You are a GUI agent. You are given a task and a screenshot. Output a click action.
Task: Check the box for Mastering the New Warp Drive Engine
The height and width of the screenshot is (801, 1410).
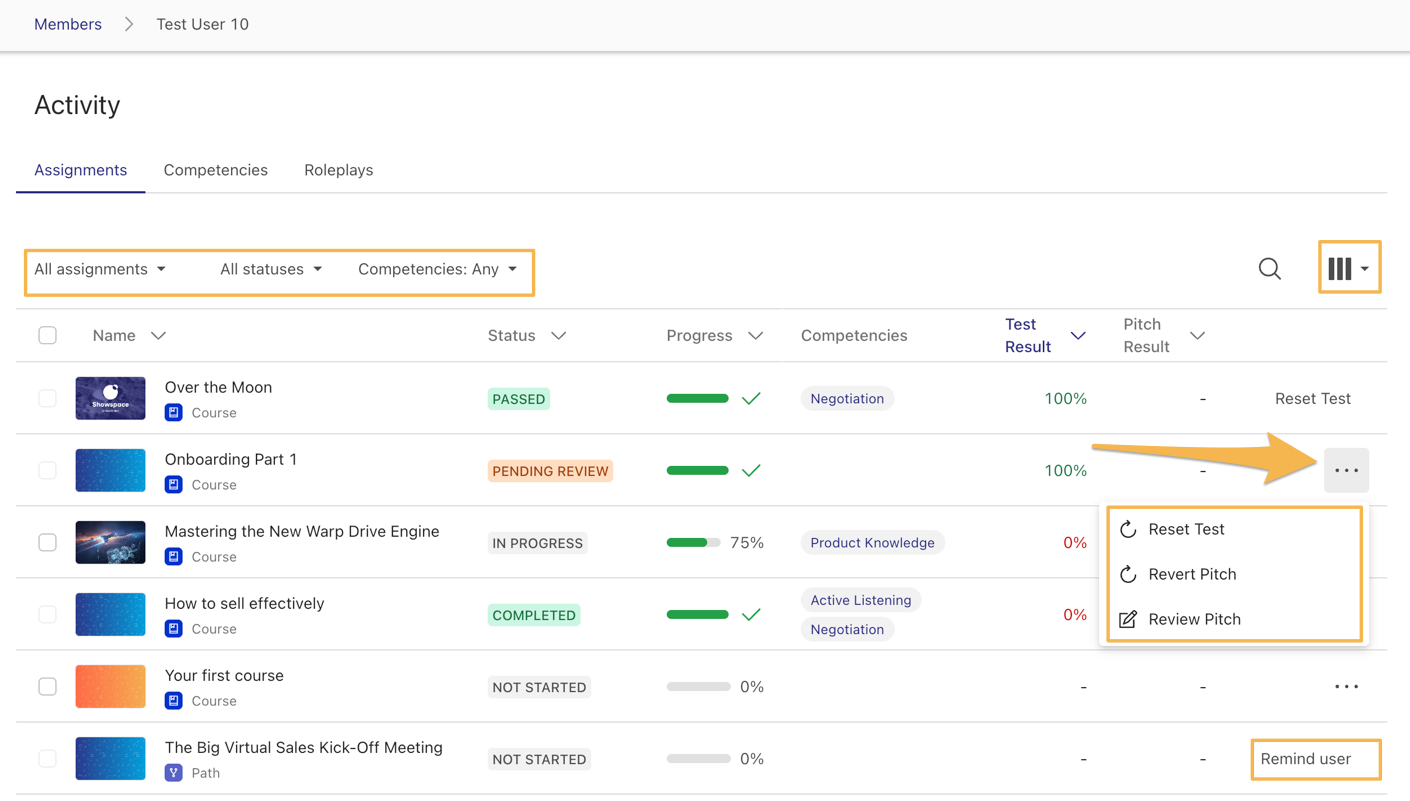(47, 542)
